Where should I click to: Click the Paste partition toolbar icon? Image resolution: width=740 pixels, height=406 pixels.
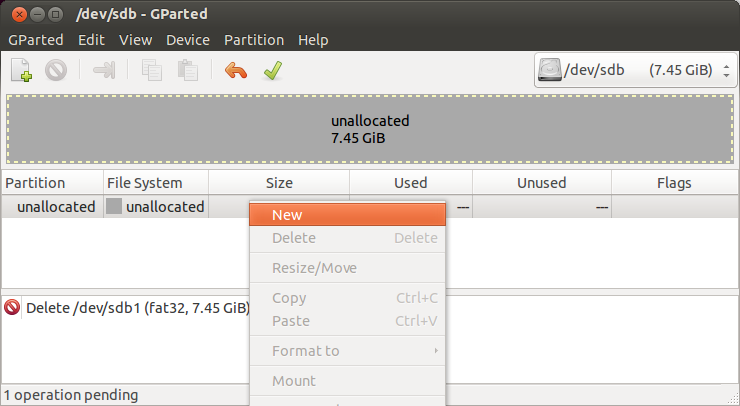[188, 70]
